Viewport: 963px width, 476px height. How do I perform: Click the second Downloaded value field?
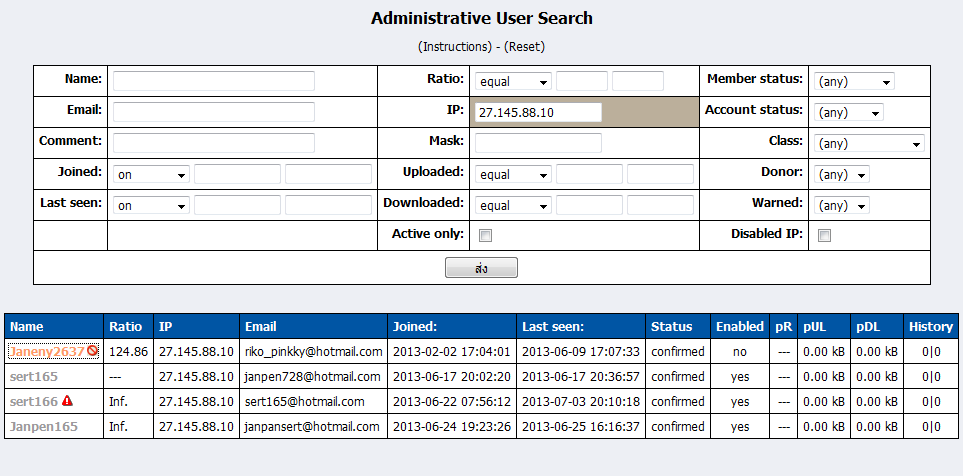click(660, 205)
